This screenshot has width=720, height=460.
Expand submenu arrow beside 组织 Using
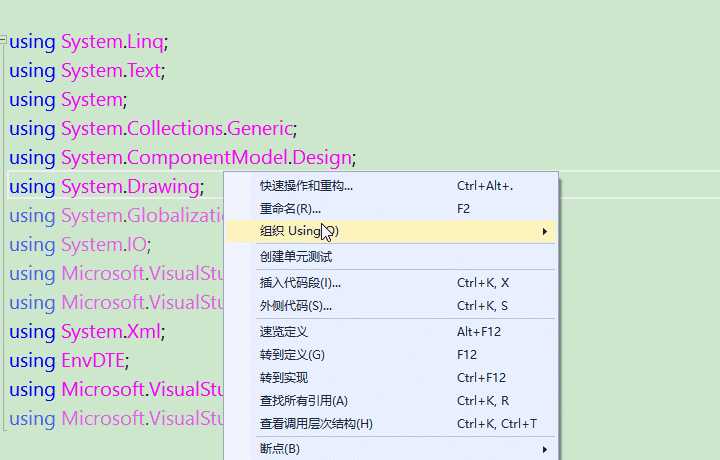[545, 231]
